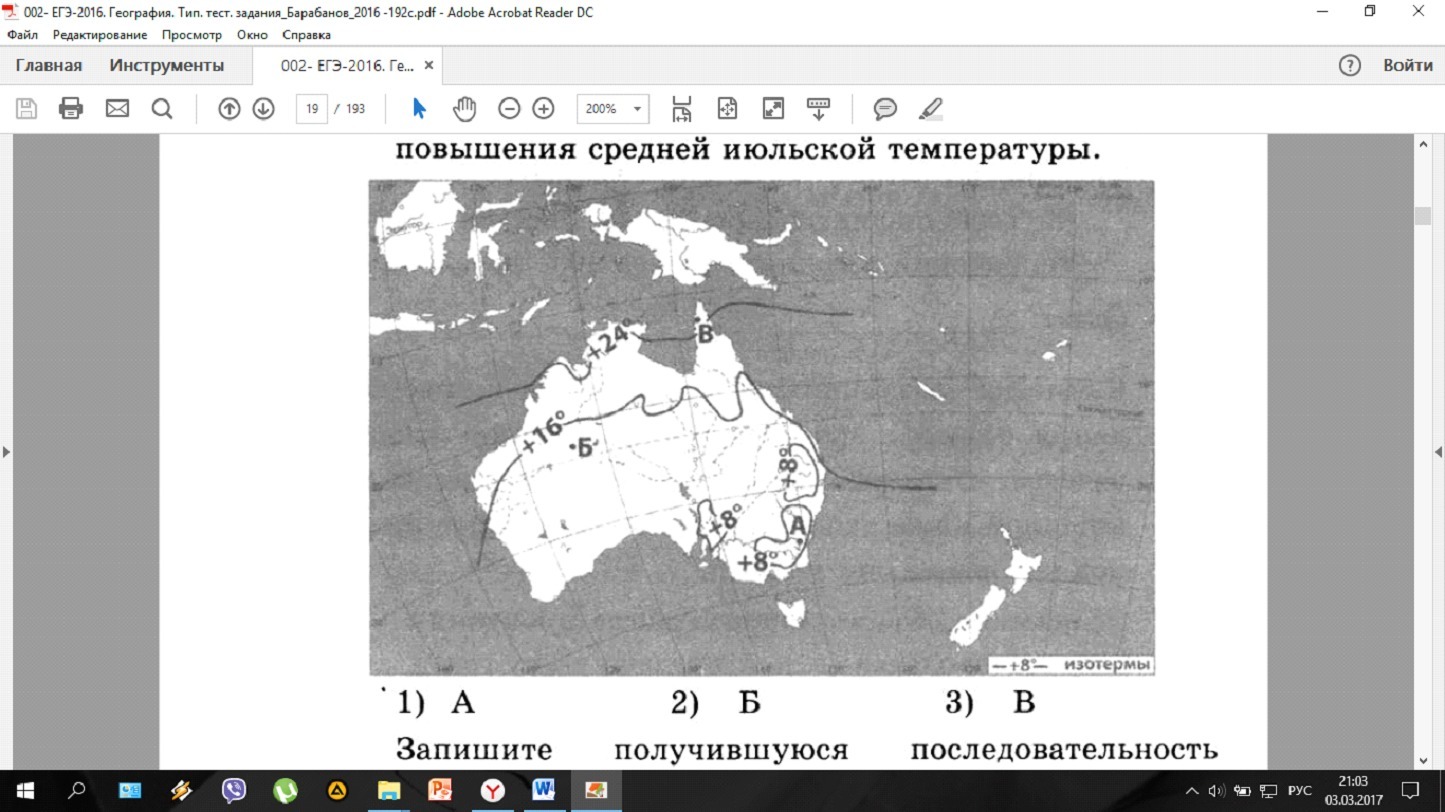Click the scrollbar down arrow
The height and width of the screenshot is (812, 1445).
point(1423,760)
